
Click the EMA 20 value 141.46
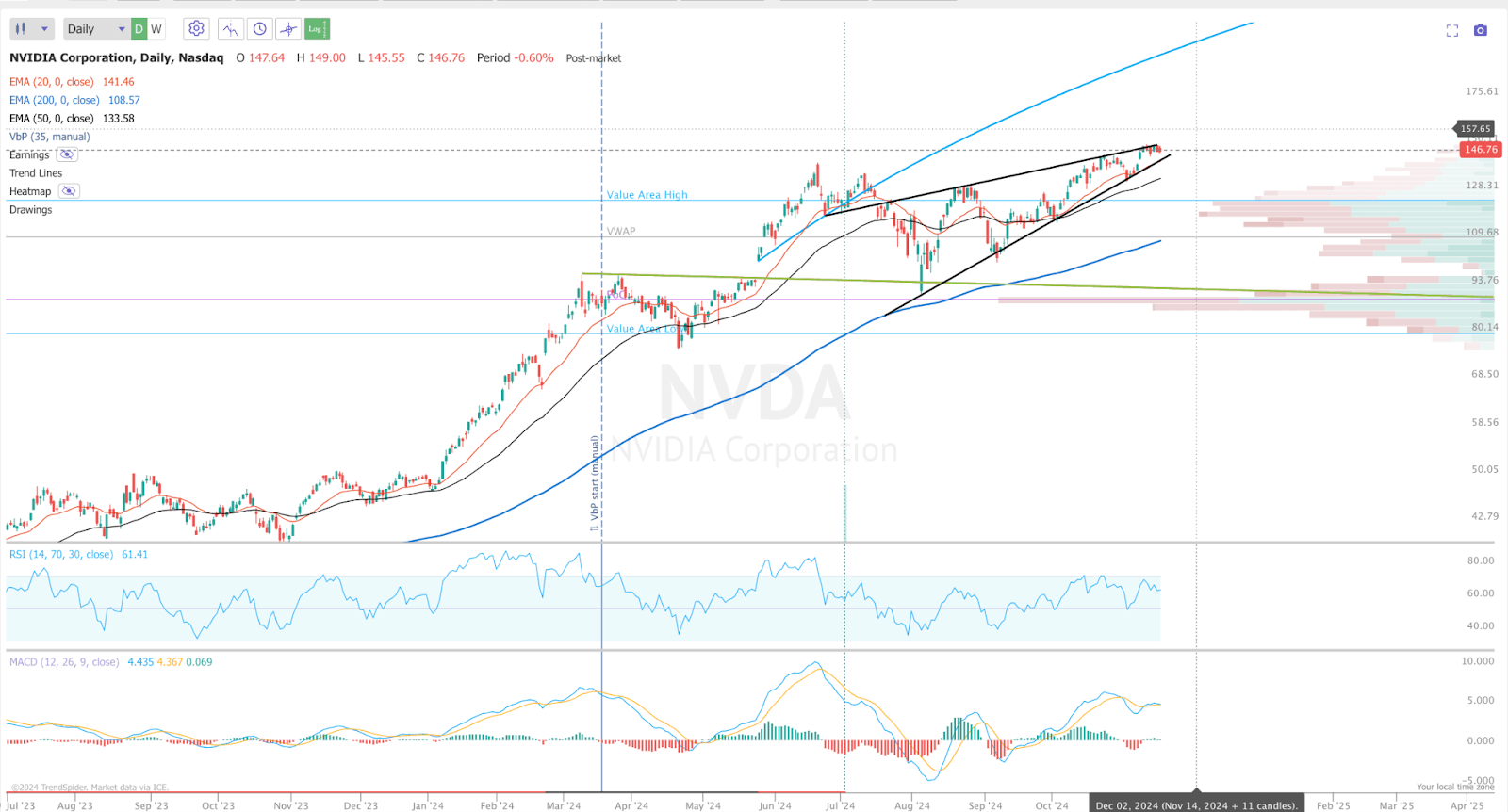tap(119, 82)
